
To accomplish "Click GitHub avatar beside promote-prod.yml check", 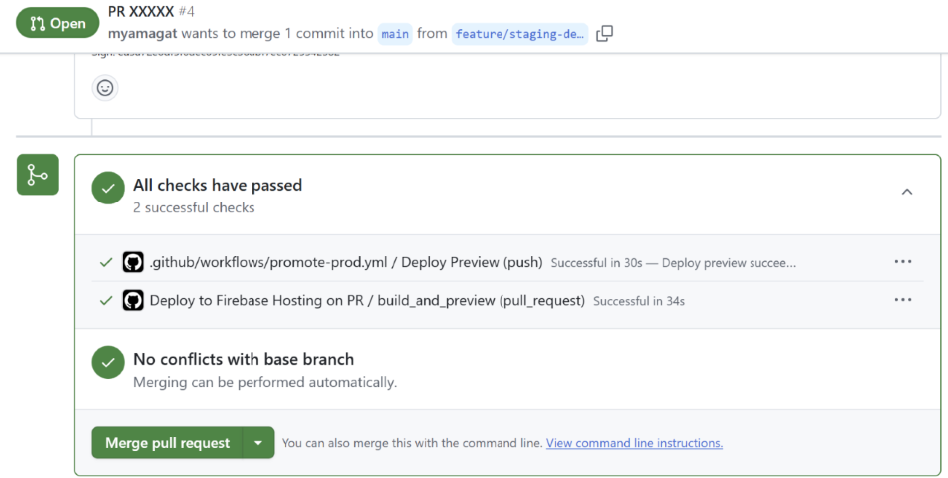I will 133,262.
